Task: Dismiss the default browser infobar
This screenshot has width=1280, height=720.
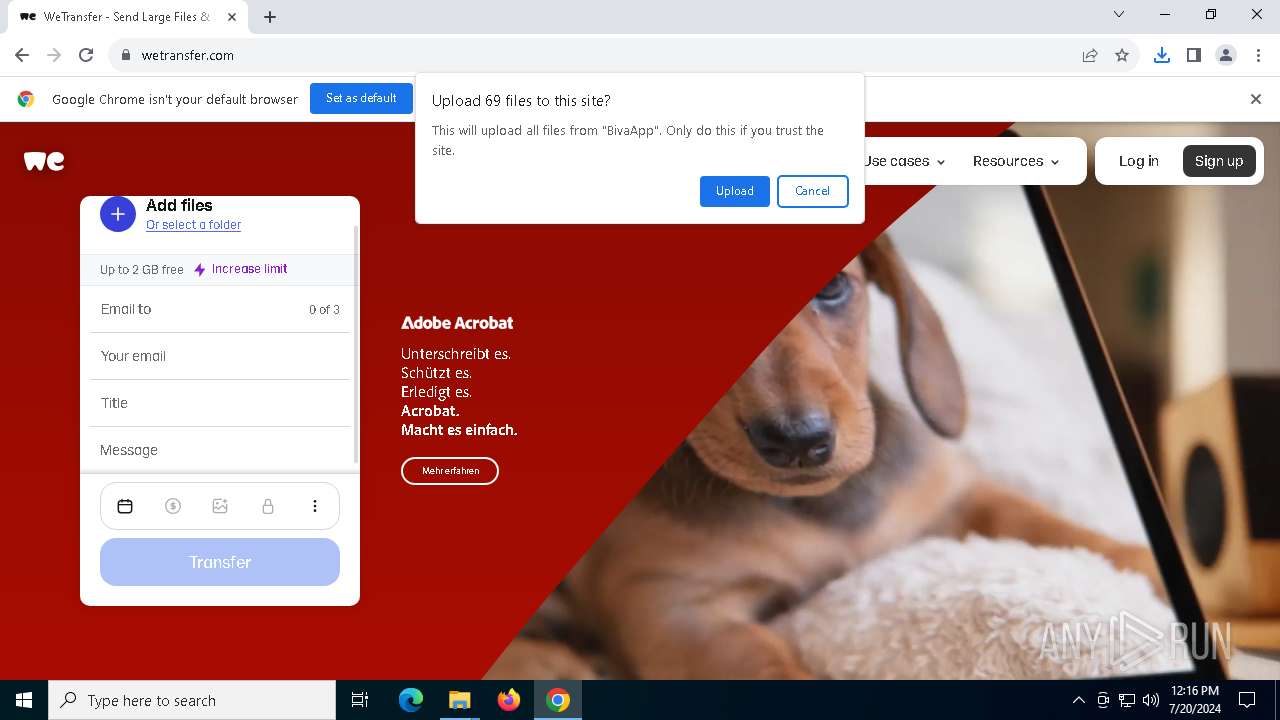Action: tap(1256, 99)
